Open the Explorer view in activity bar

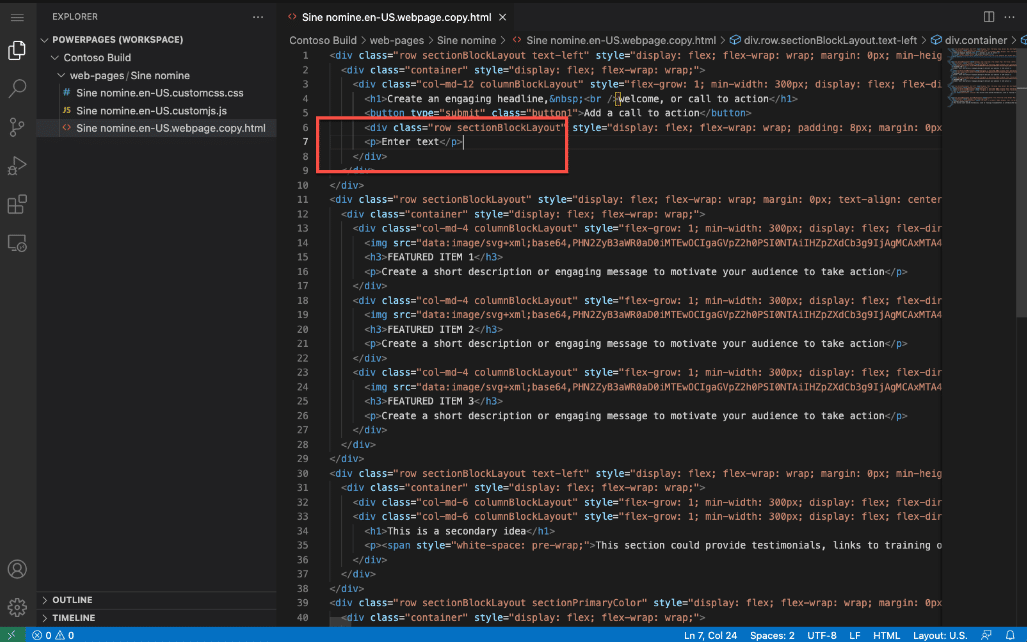tap(17, 50)
